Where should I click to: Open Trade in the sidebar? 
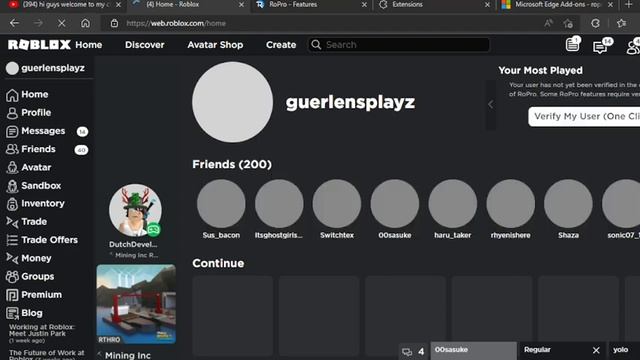tap(27, 222)
